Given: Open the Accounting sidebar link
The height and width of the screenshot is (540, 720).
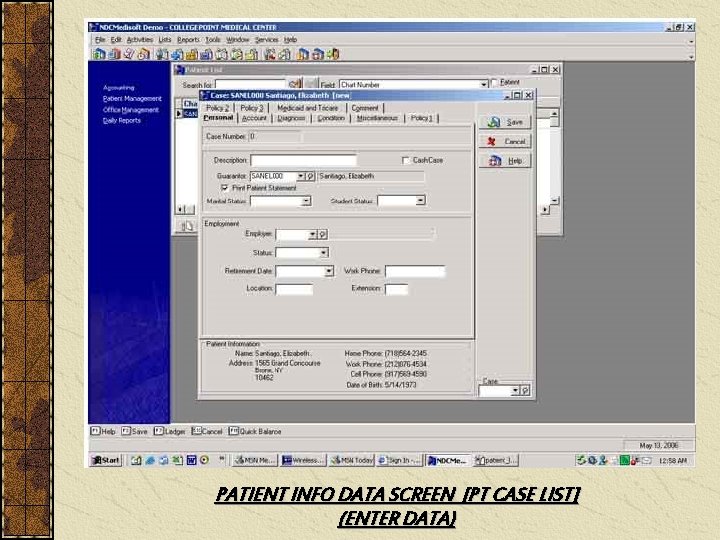Looking at the screenshot, I should click(x=119, y=88).
